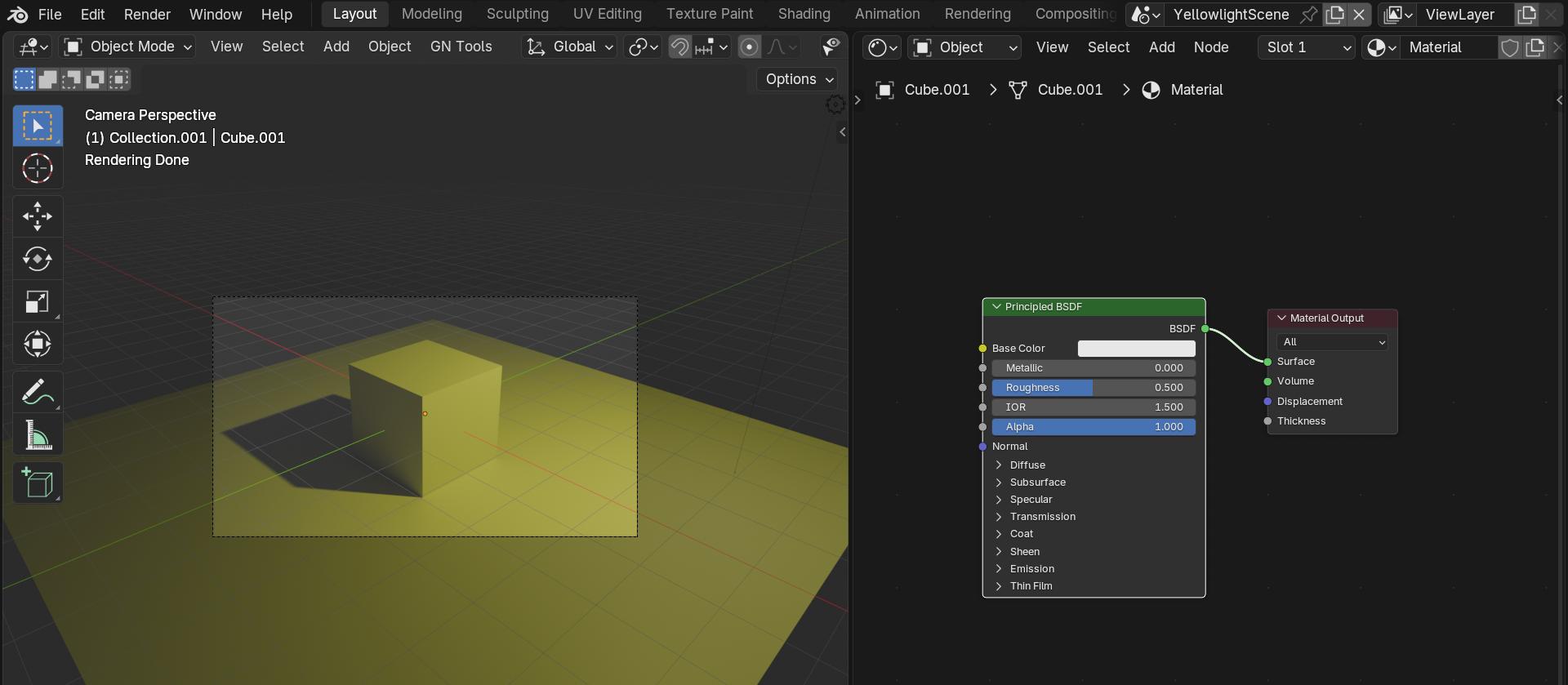Screen dimensions: 1568x685
Task: Set selection mode to invert
Action: click(x=96, y=79)
